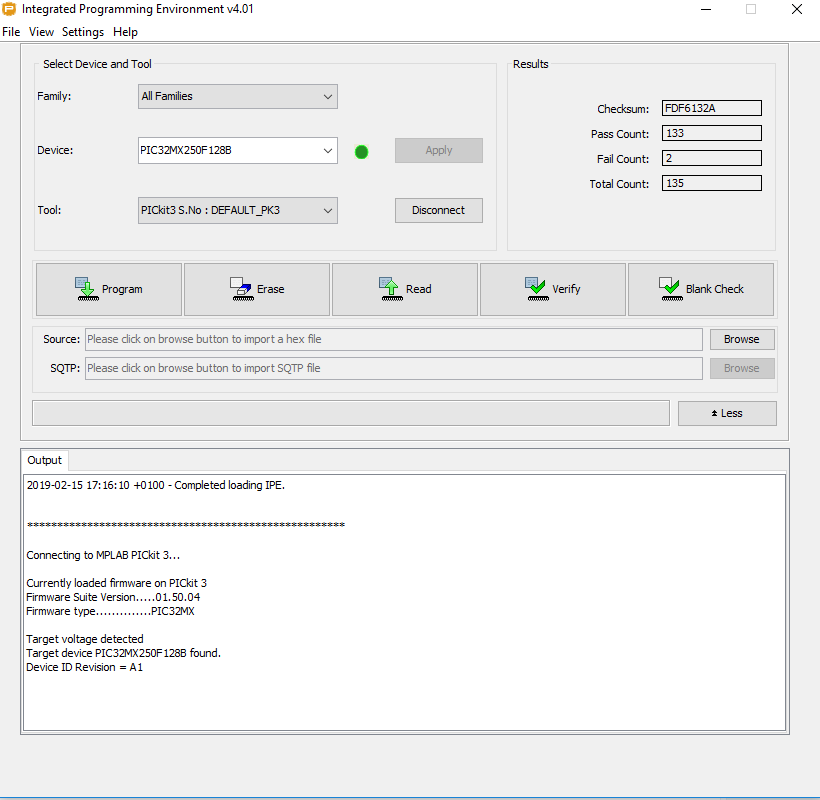Screen dimensions: 820x800
Task: Collapse the output panel with Less
Action: tap(727, 414)
